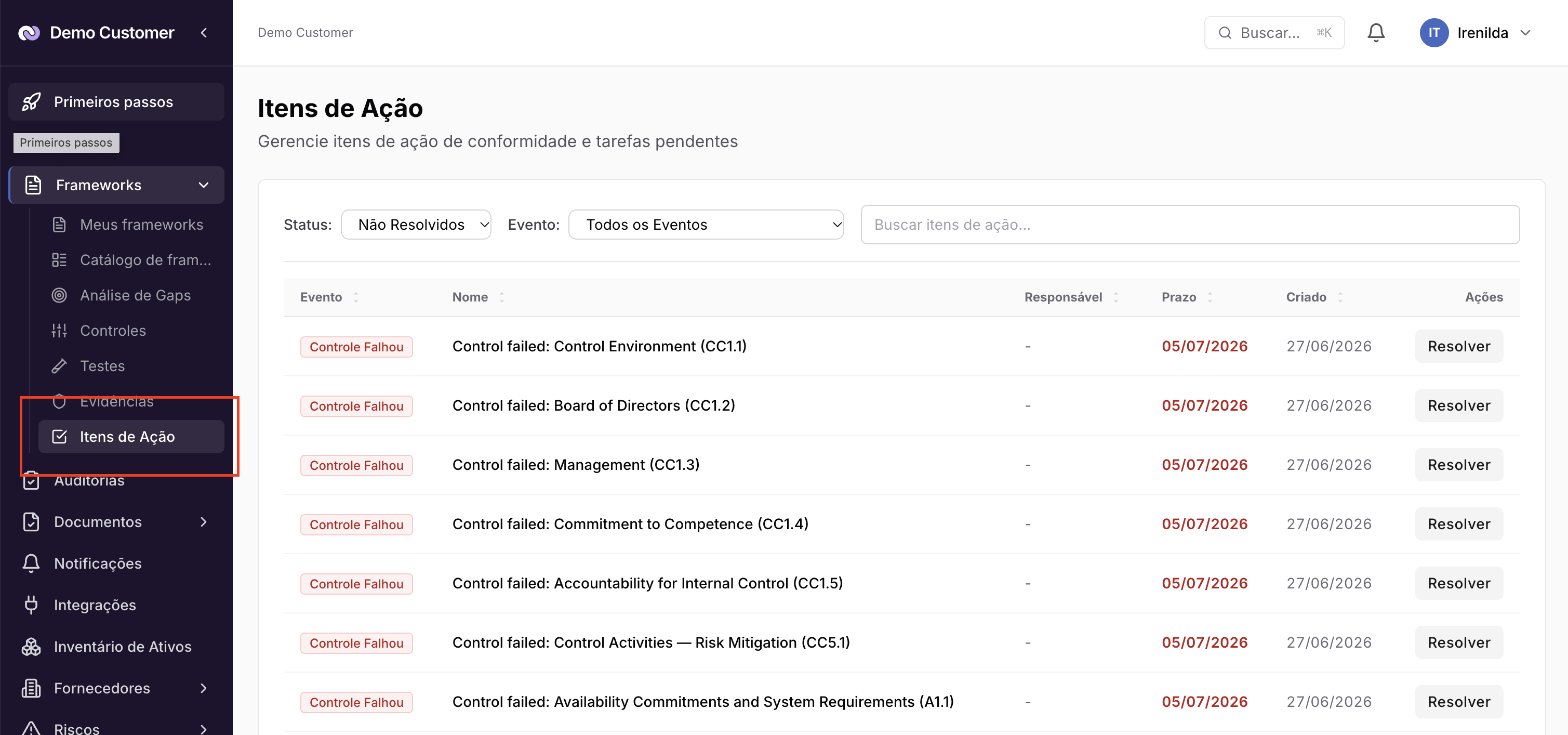Click the Documentos file icon
Viewport: 1568px width, 735px height.
click(31, 522)
